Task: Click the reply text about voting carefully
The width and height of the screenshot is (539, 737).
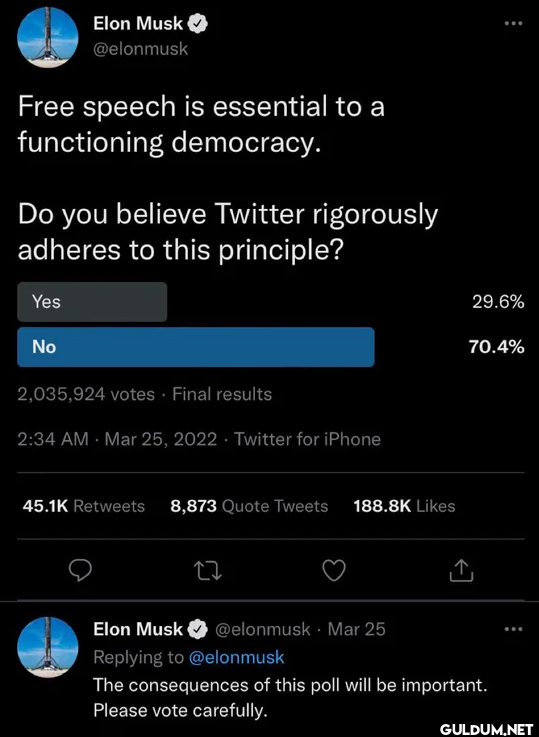Action: (290, 698)
